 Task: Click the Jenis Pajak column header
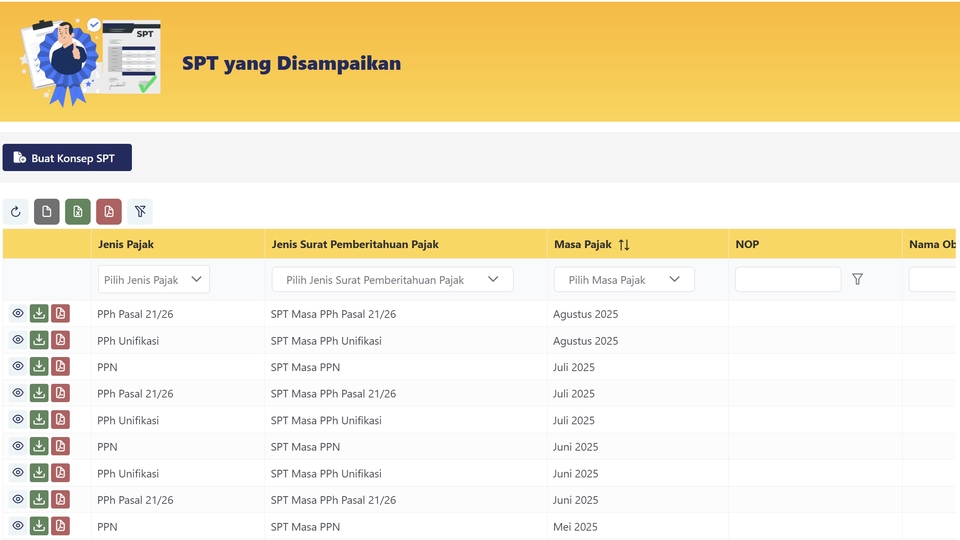click(126, 245)
